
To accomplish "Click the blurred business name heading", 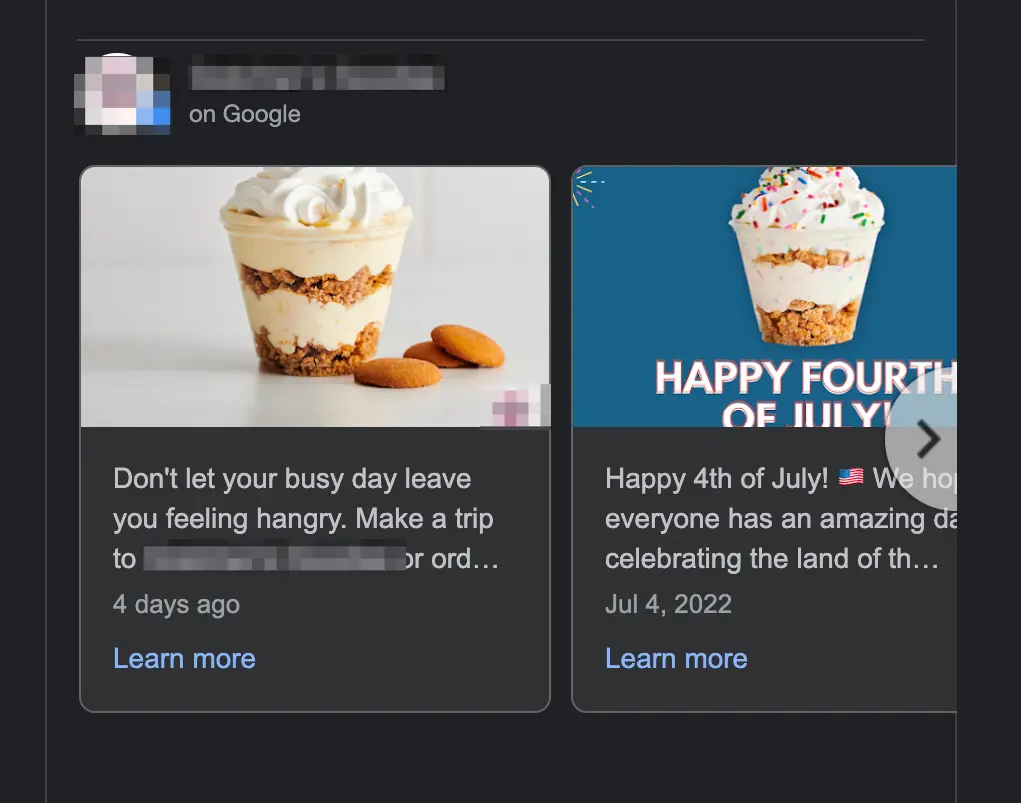I will pyautogui.click(x=317, y=77).
